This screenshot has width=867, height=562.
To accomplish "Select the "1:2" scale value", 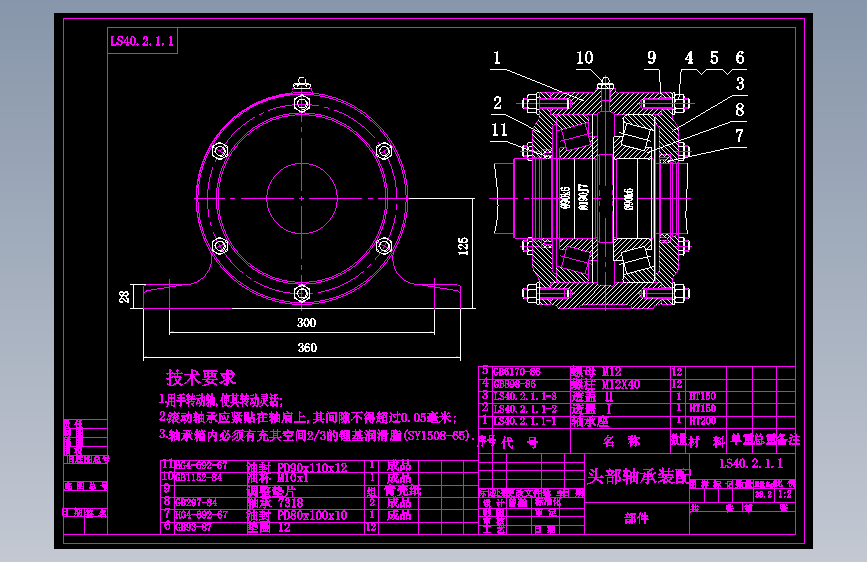I will [x=785, y=495].
